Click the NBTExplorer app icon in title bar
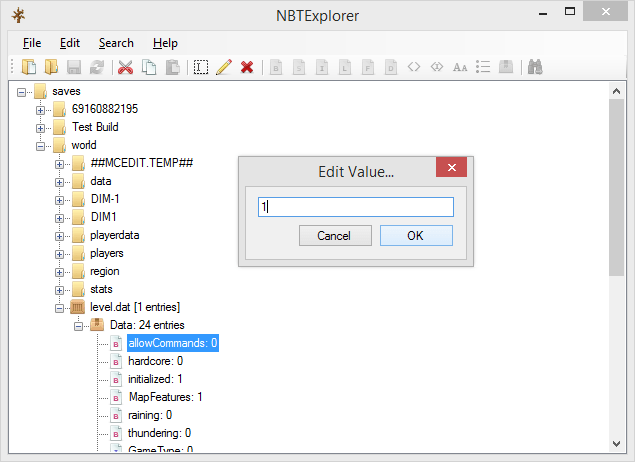 pos(18,16)
